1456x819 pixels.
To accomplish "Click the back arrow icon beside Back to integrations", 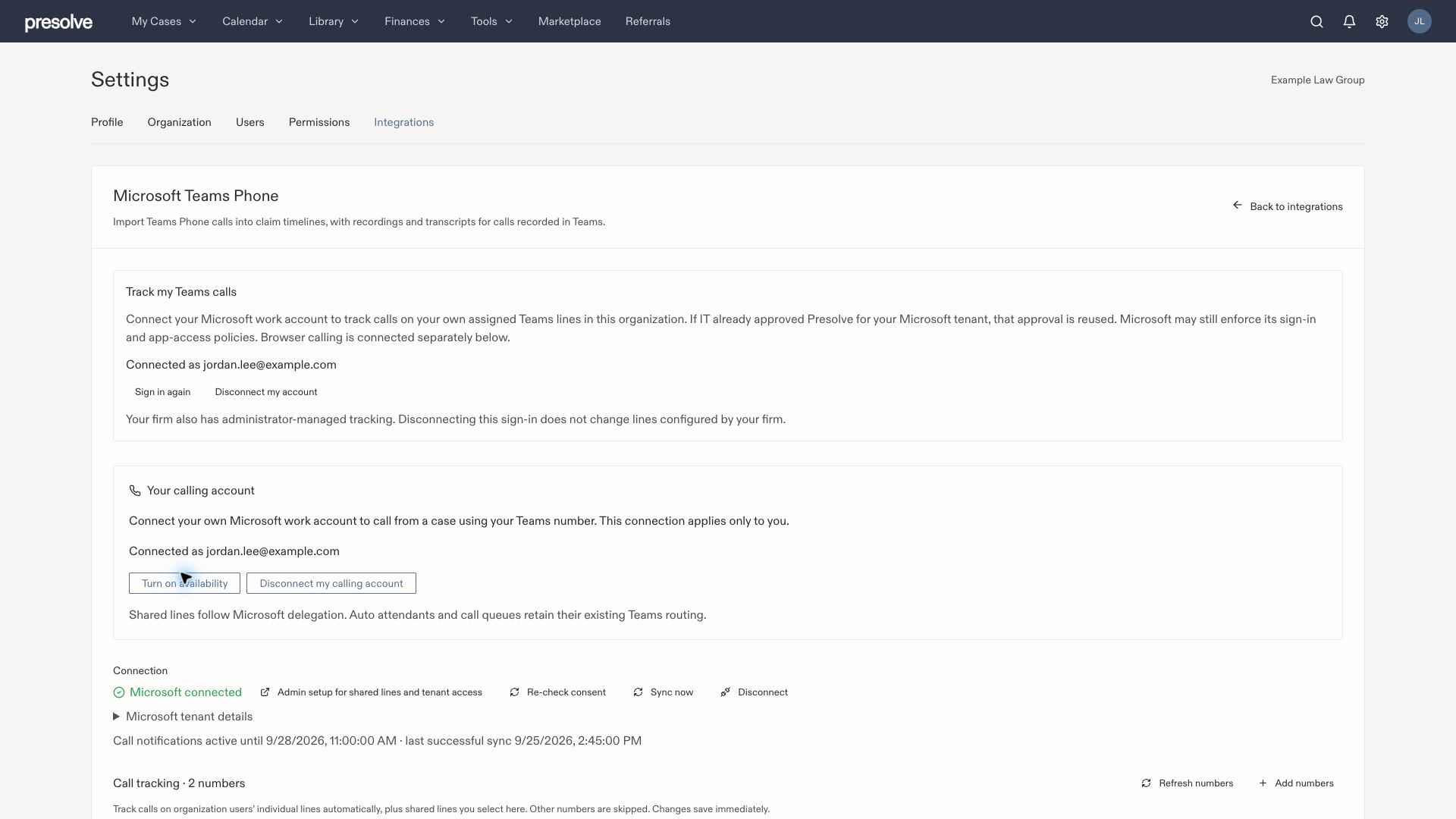I will pyautogui.click(x=1237, y=206).
